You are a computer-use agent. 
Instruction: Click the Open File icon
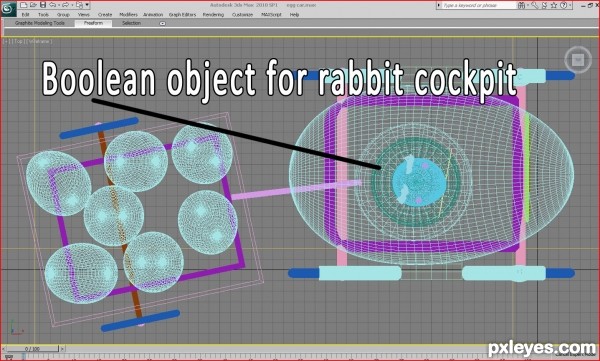click(x=33, y=5)
